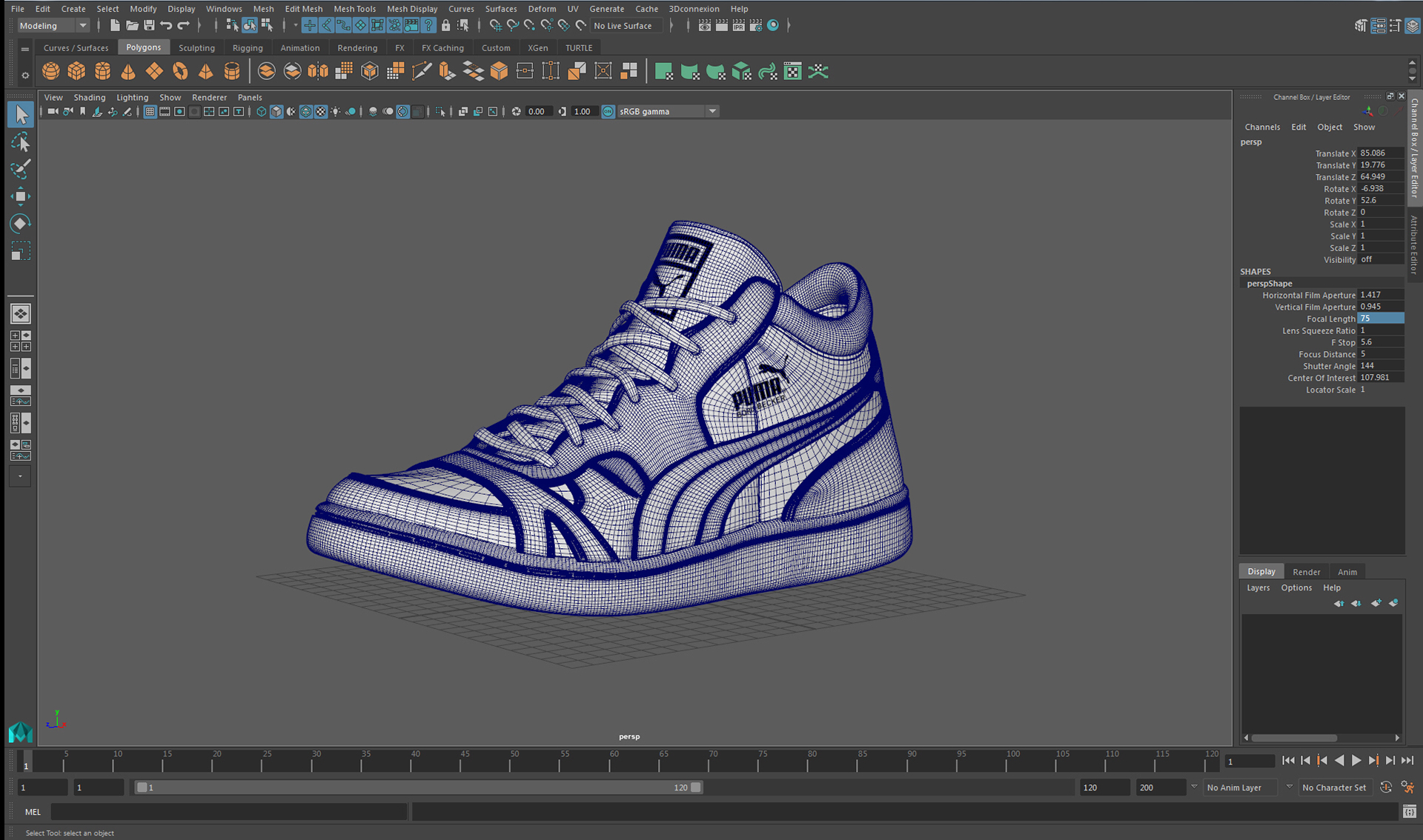The height and width of the screenshot is (840, 1423).
Task: Click the layer editor horizontal scrollbar
Action: [x=1294, y=738]
